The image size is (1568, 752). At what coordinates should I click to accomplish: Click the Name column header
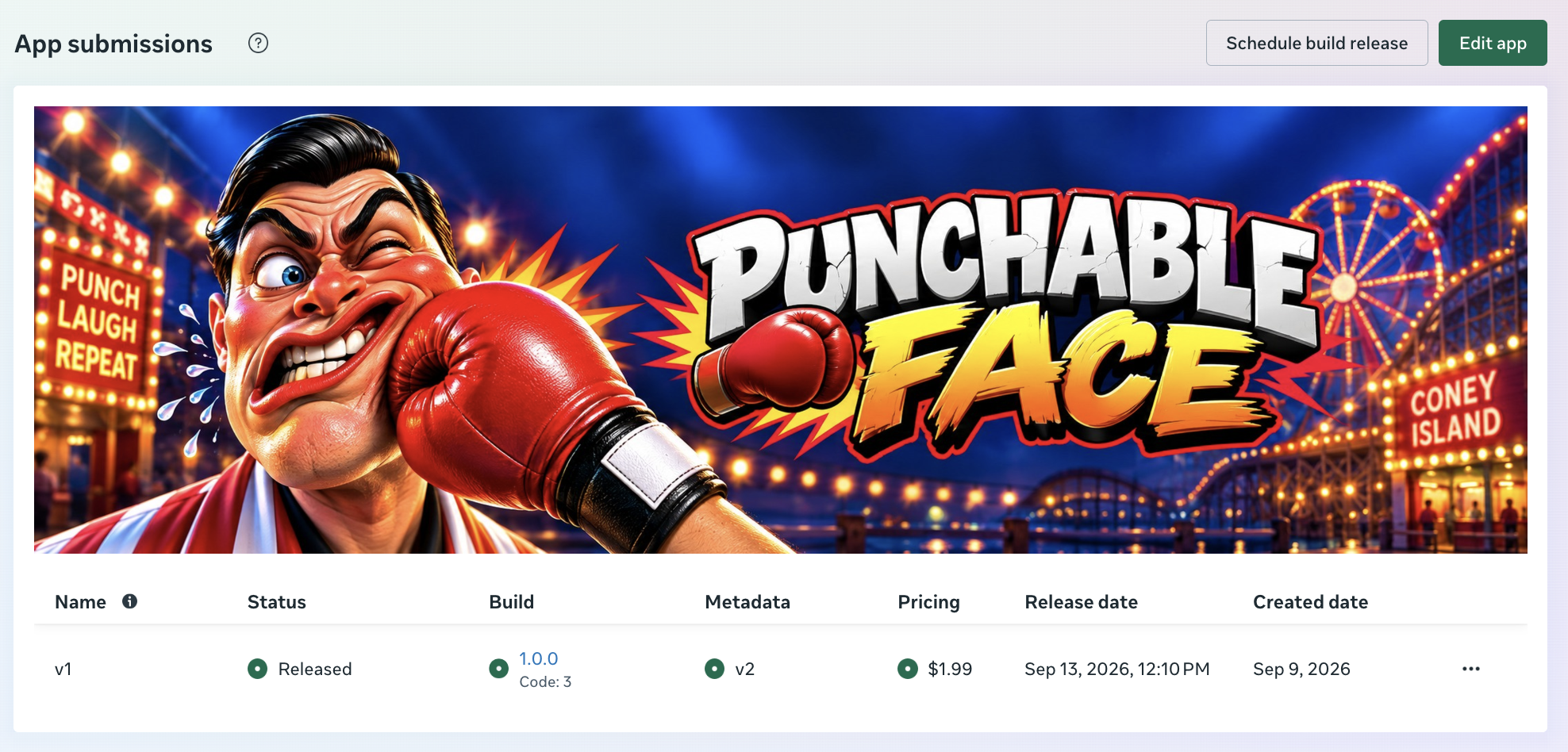point(80,602)
